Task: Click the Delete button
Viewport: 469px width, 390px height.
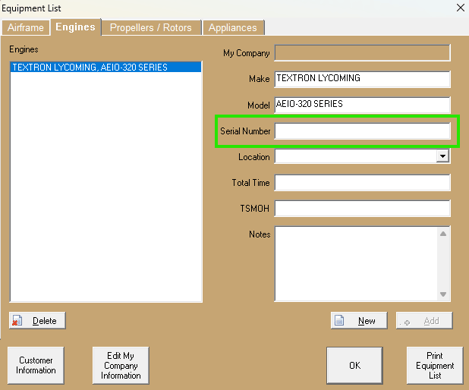Action: point(37,321)
